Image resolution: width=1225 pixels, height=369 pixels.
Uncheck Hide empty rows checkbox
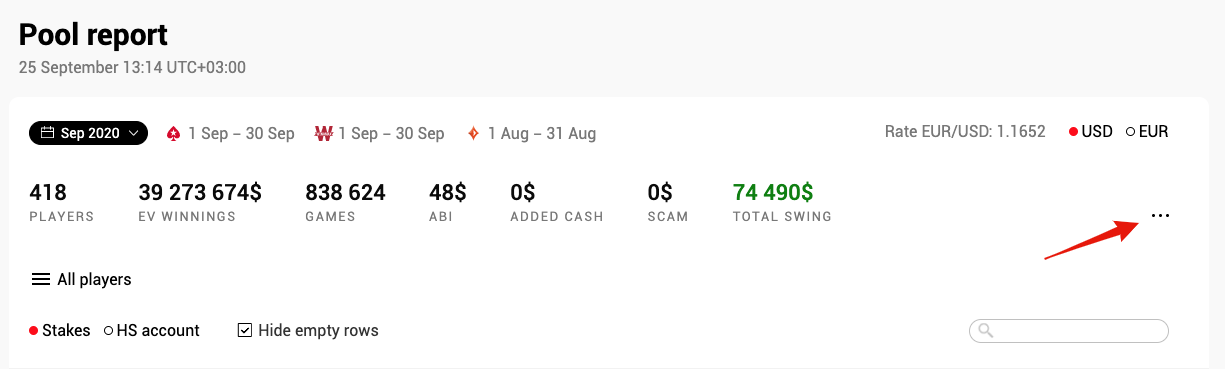point(244,330)
